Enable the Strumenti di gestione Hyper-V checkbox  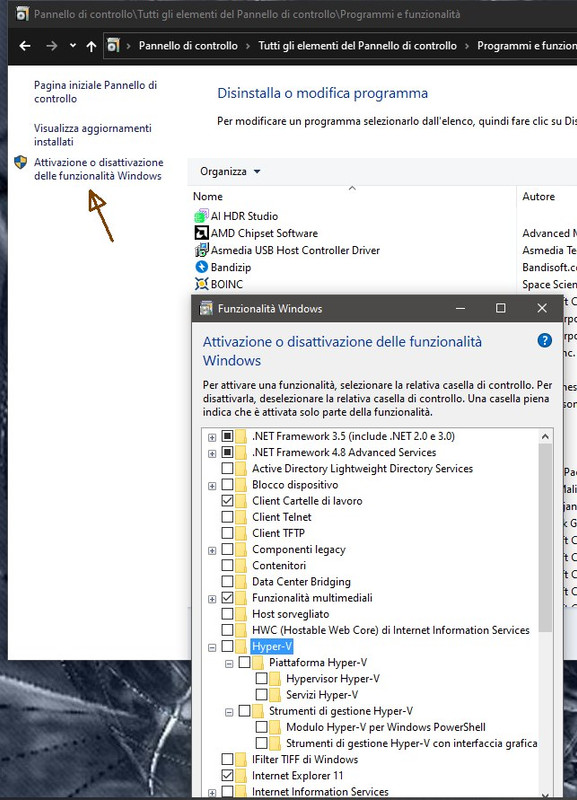(244, 711)
